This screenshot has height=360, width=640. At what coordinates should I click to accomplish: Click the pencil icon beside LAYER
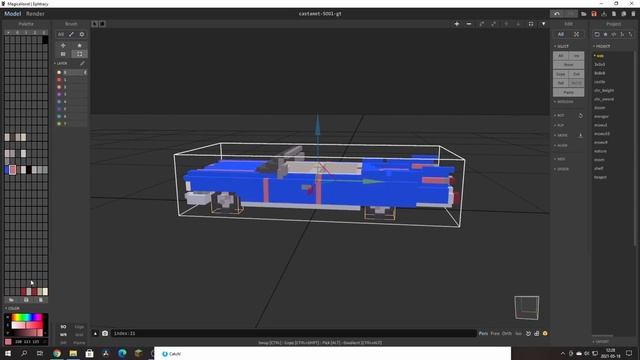pos(82,63)
